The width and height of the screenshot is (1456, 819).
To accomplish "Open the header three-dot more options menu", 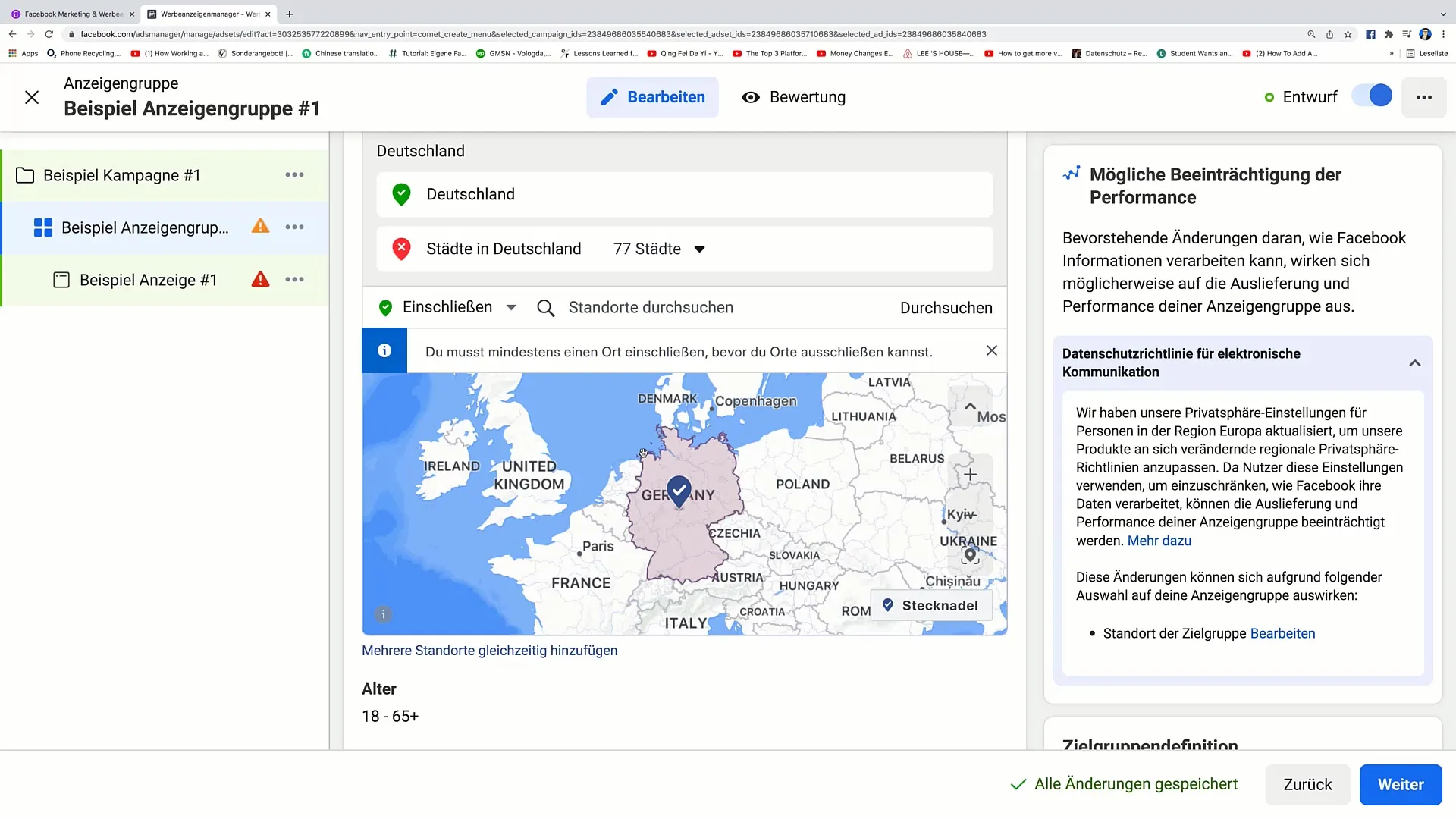I will 1424,97.
